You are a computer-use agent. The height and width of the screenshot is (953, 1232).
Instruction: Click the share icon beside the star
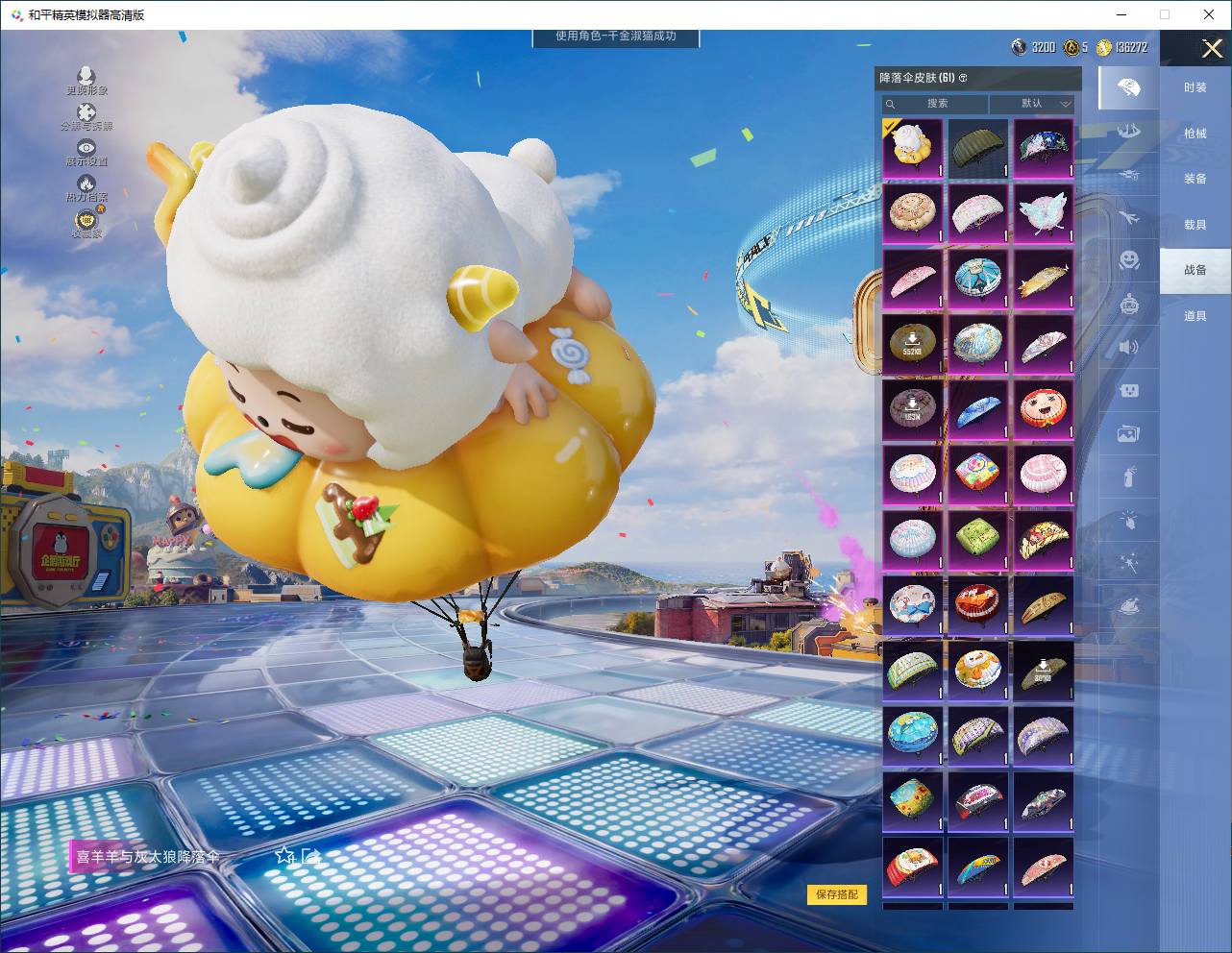309,855
